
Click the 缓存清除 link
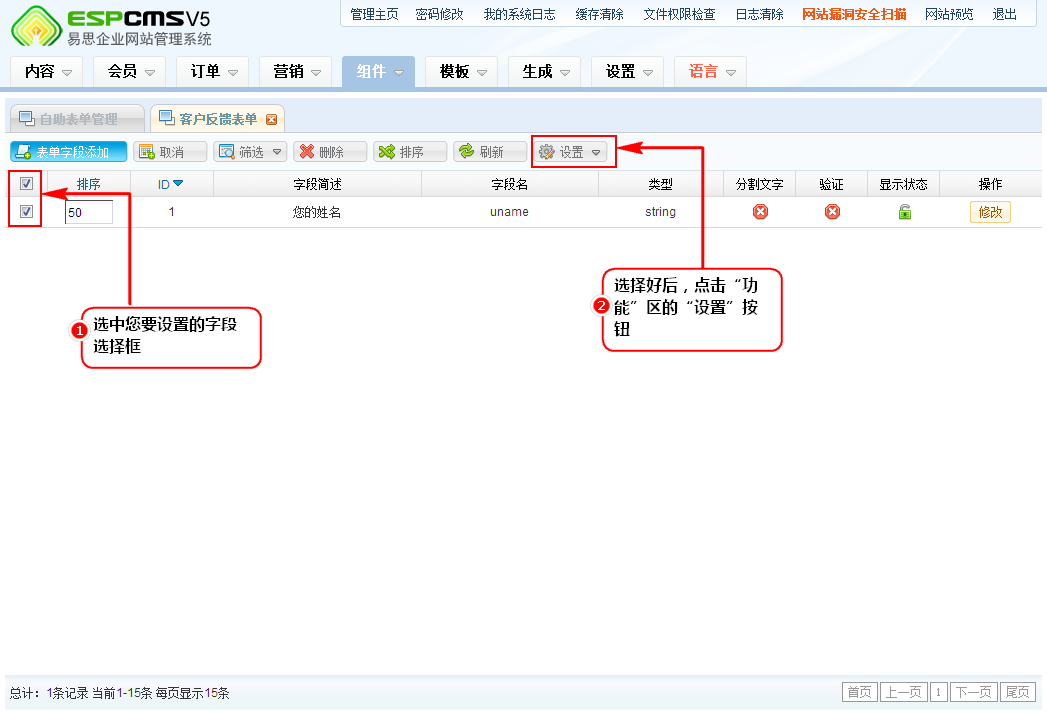[x=600, y=14]
